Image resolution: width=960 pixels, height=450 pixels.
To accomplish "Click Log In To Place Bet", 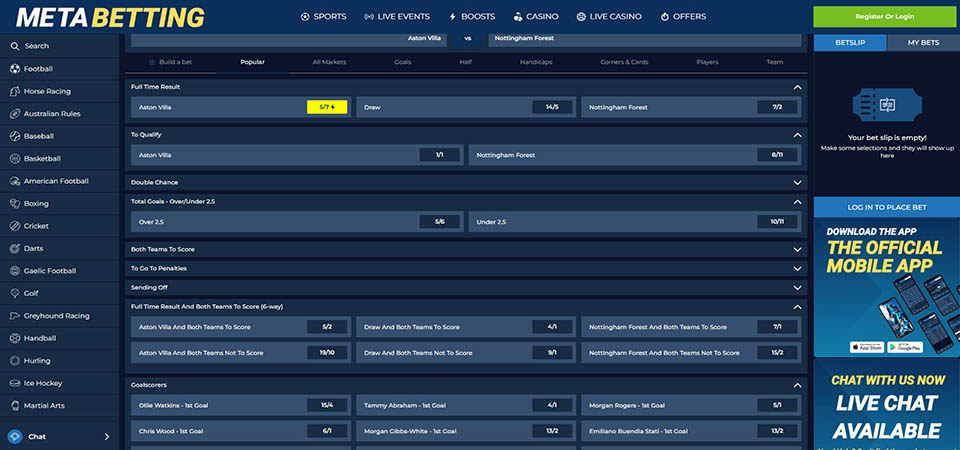I will pyautogui.click(x=887, y=208).
